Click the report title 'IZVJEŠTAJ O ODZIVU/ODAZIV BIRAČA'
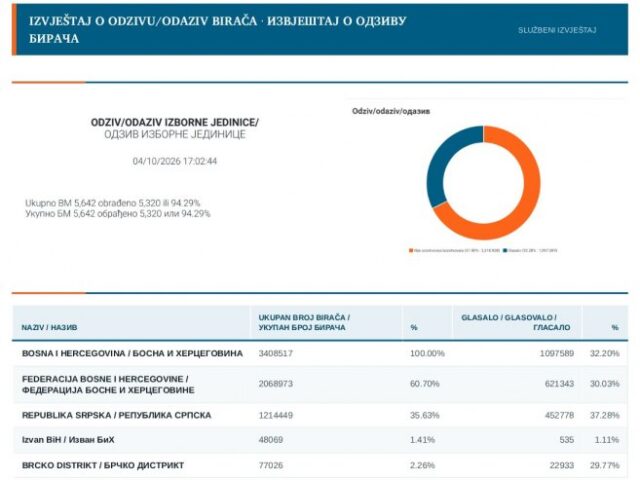This screenshot has width=640, height=480. point(143,21)
